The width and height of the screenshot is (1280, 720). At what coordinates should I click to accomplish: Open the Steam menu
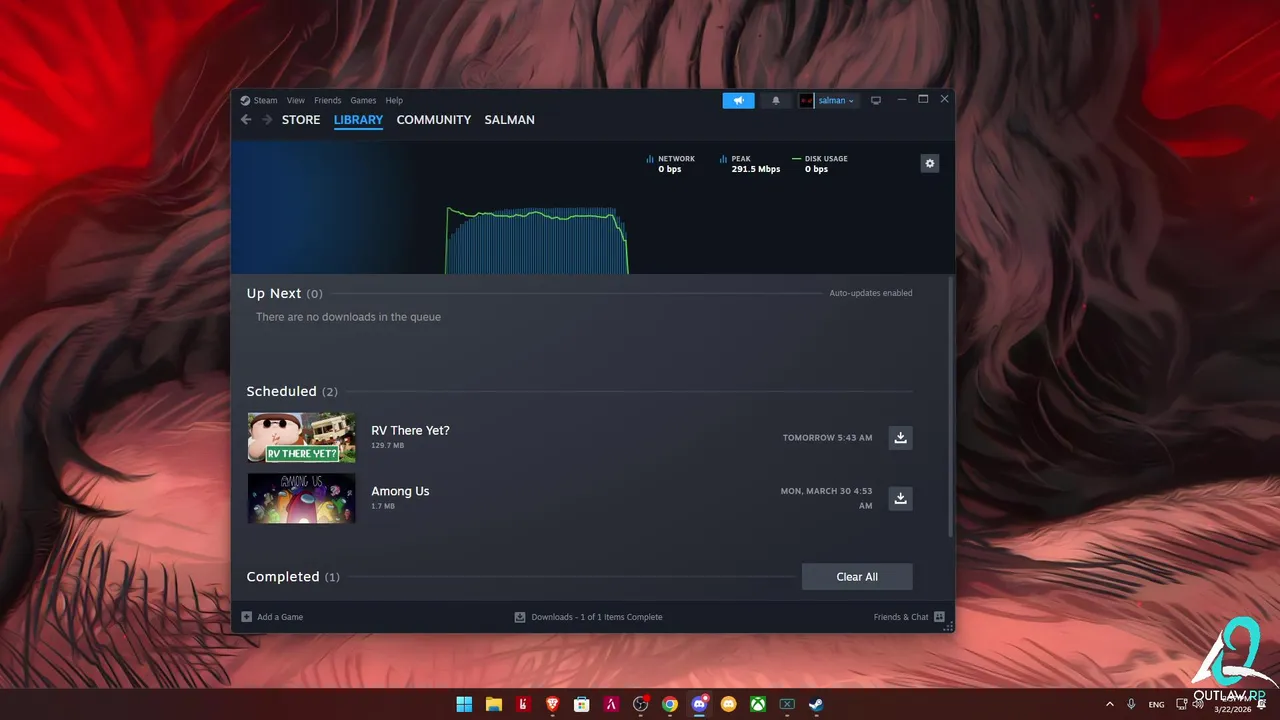point(265,100)
